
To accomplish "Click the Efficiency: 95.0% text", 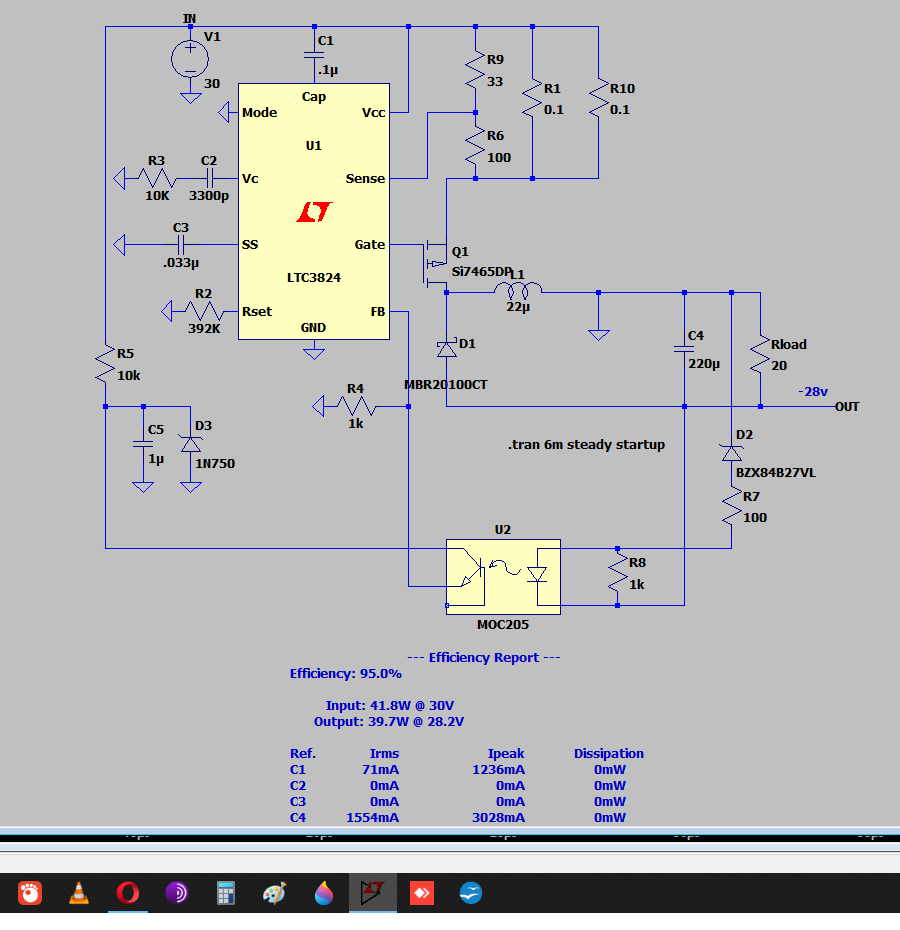I will coord(345,674).
